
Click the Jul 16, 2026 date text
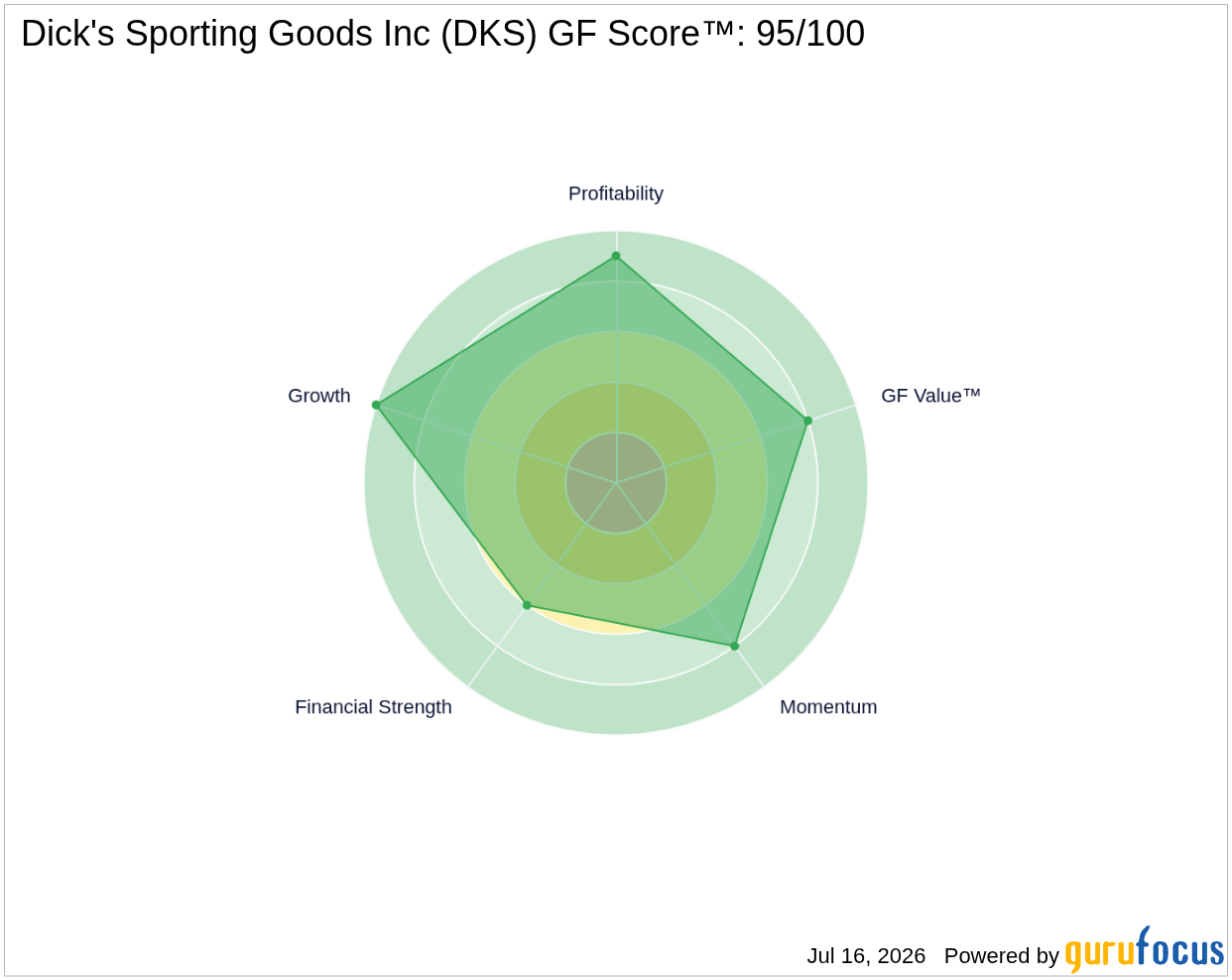(x=866, y=956)
